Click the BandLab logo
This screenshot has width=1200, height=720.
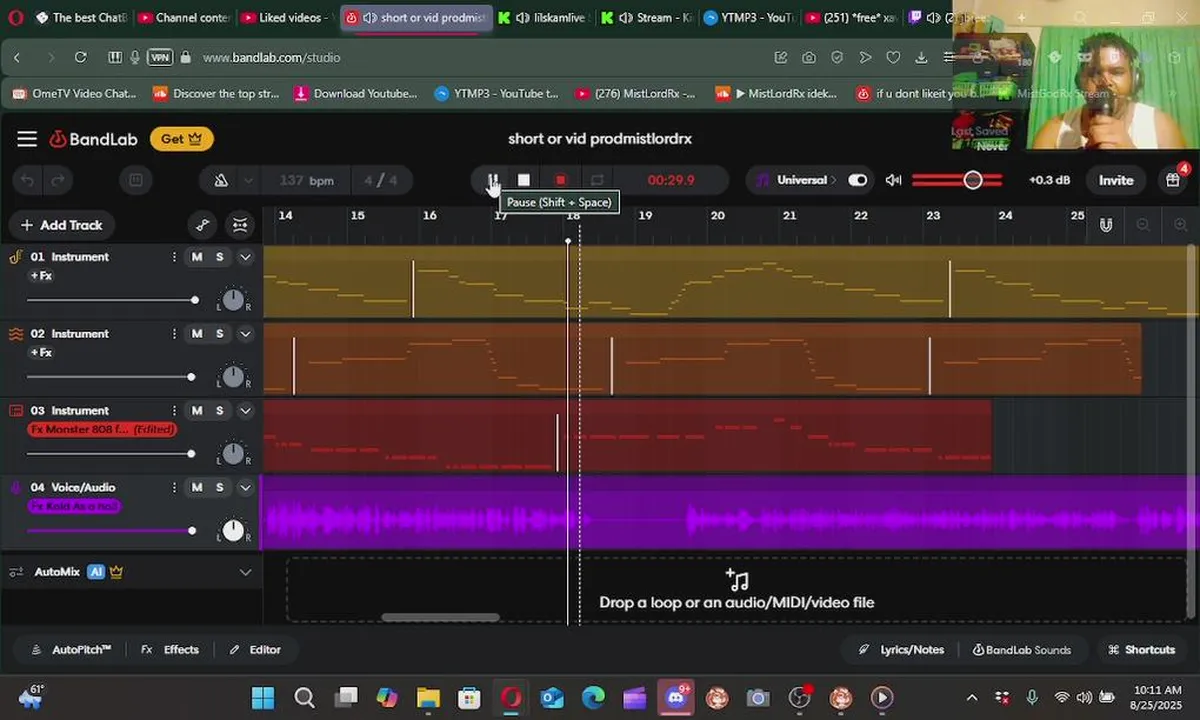point(94,139)
